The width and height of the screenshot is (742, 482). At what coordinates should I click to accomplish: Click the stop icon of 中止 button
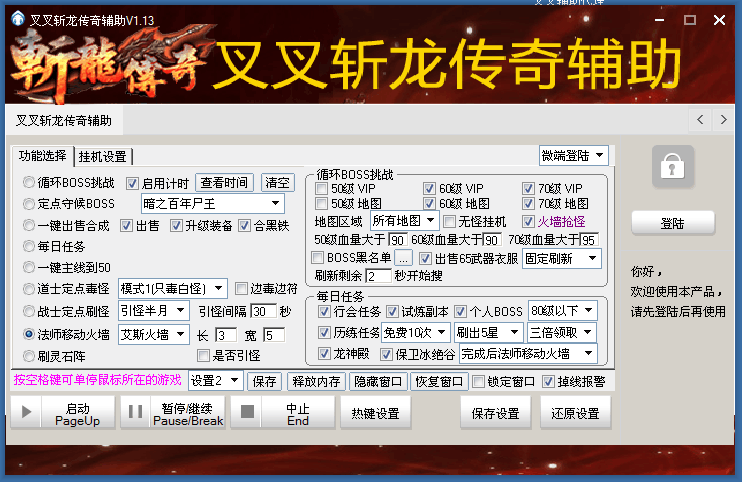tap(247, 412)
